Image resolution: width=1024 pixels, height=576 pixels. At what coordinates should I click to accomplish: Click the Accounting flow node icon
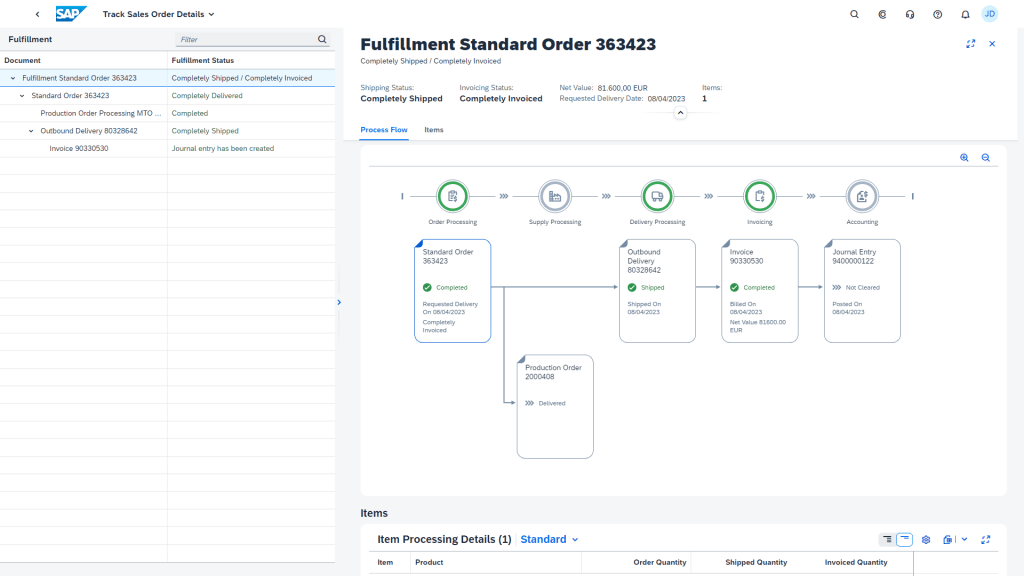862,196
